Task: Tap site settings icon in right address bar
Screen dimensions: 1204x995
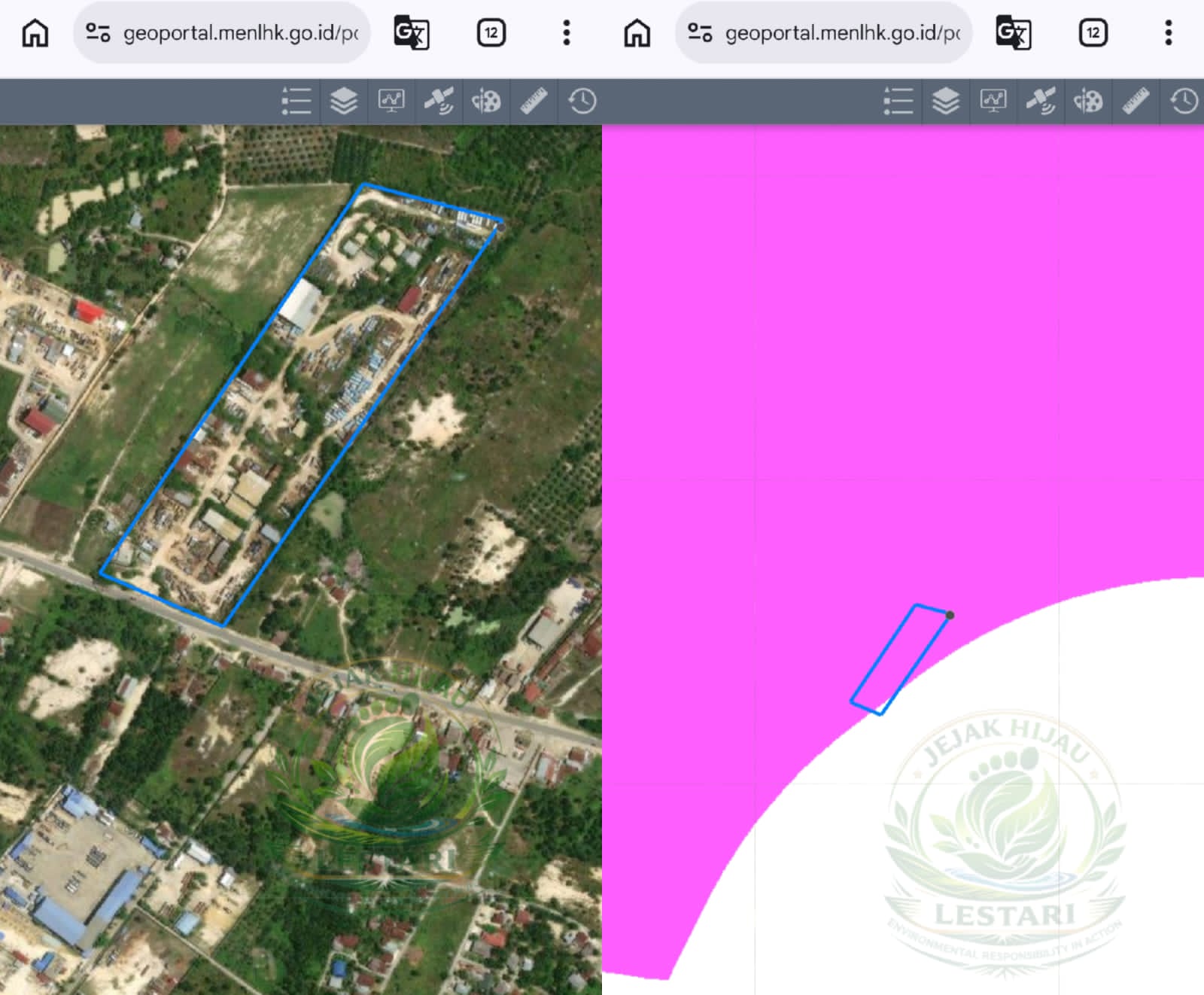Action: click(700, 33)
